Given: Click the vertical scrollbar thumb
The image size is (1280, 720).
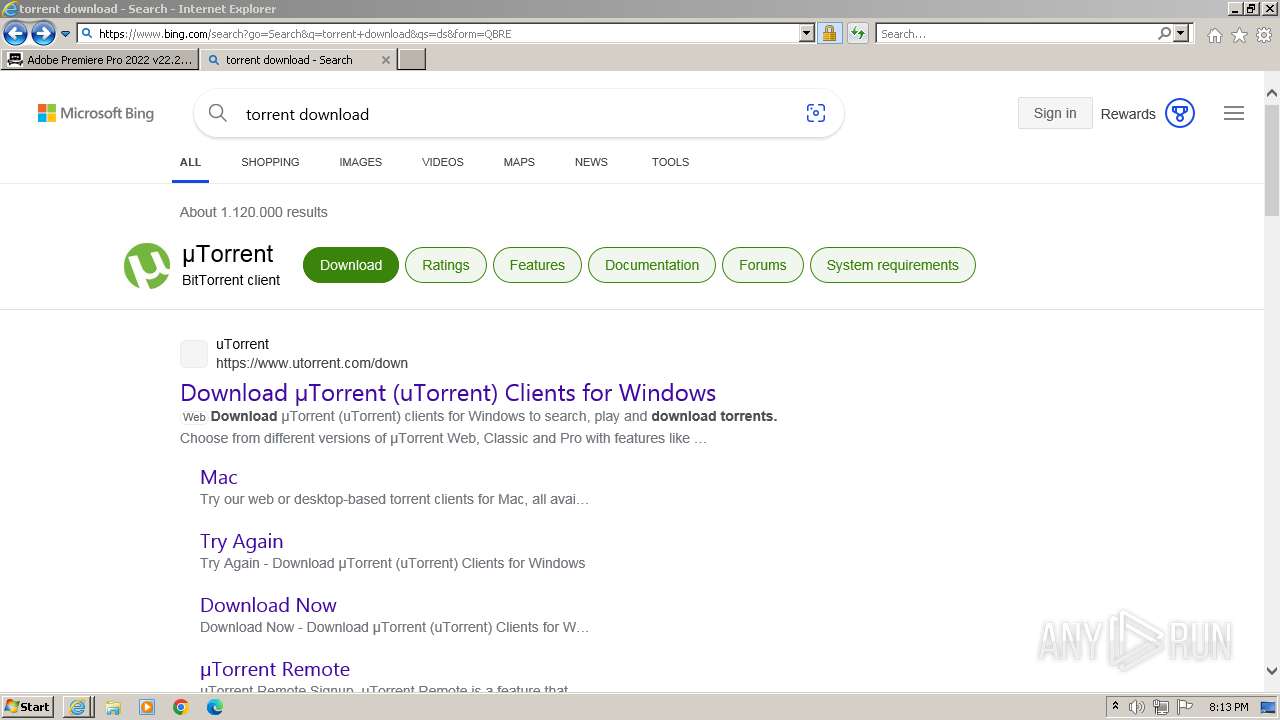Looking at the screenshot, I should 1272,160.
